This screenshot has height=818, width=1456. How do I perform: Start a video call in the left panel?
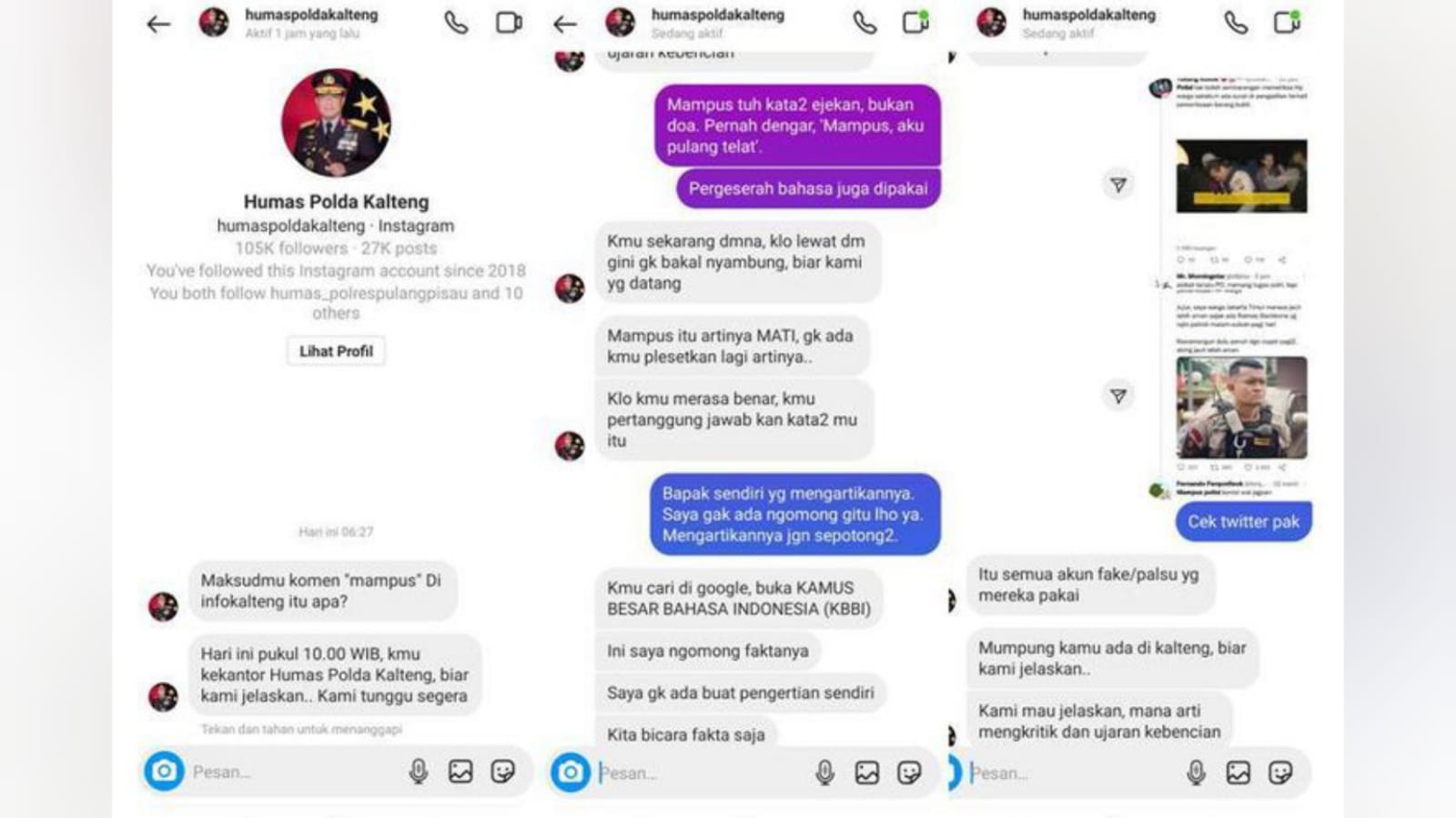509,23
